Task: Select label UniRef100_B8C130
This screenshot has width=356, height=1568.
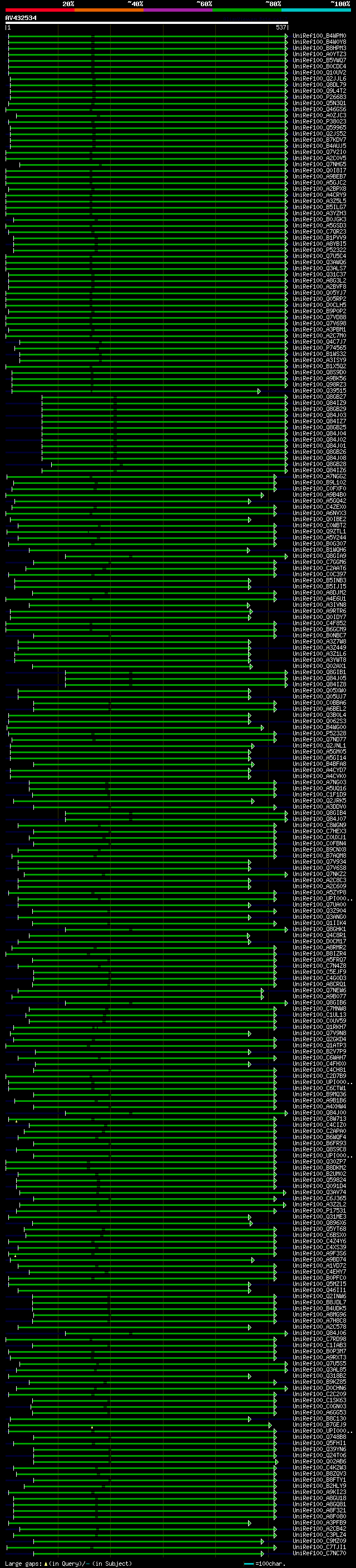Action: coord(319,1418)
